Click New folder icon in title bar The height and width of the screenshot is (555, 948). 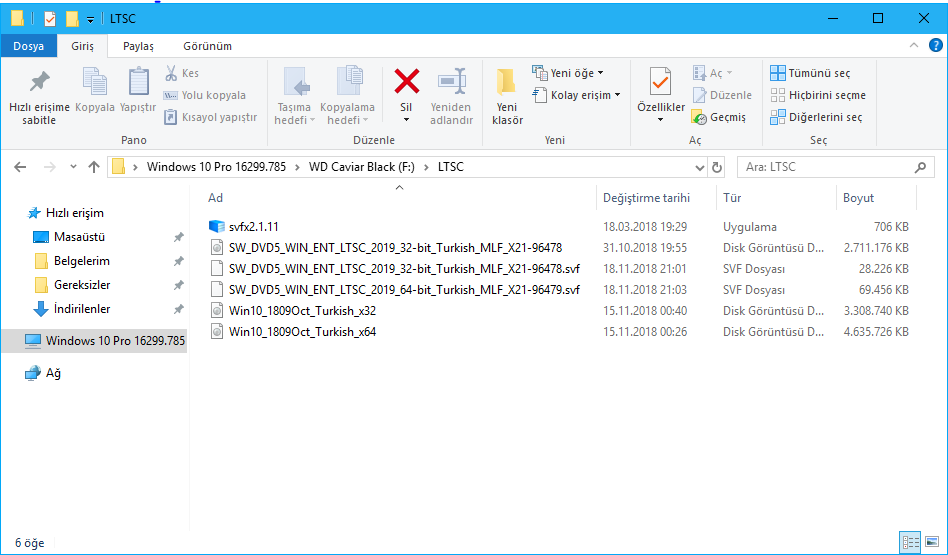coord(72,19)
